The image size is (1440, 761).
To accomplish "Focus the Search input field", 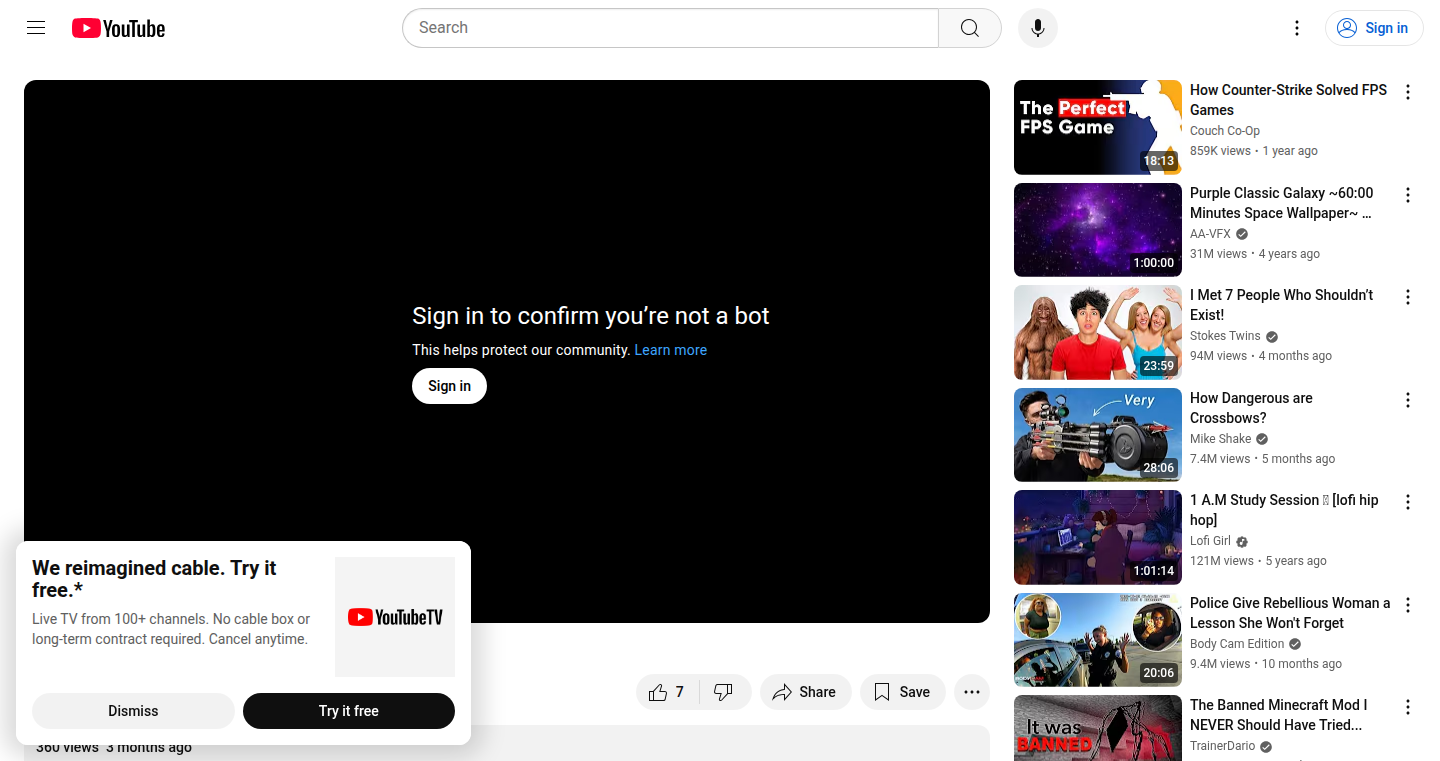I will [670, 28].
